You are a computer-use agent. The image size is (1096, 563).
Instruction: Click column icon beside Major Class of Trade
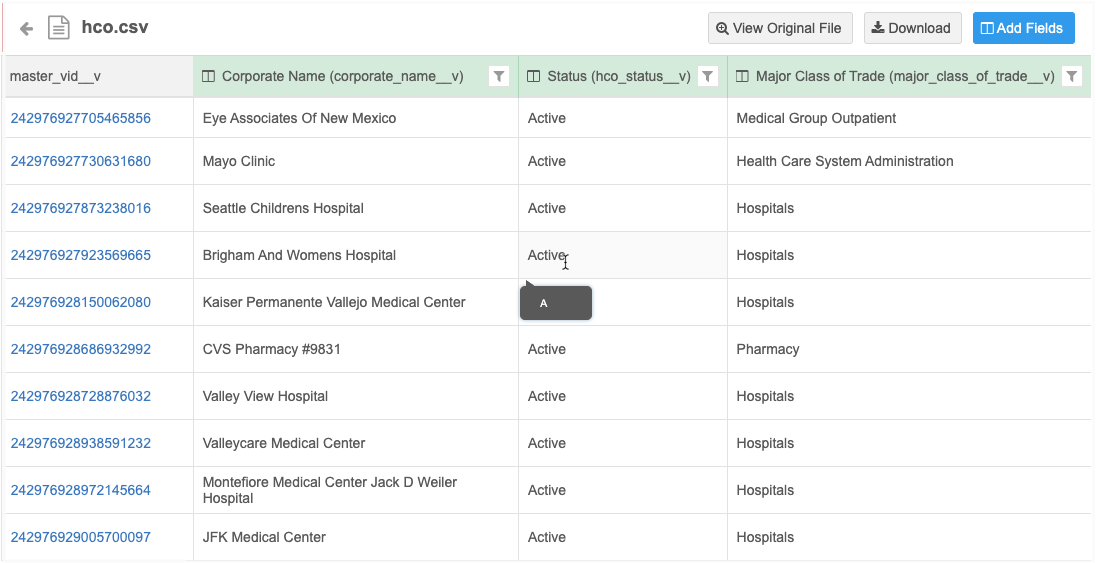742,77
